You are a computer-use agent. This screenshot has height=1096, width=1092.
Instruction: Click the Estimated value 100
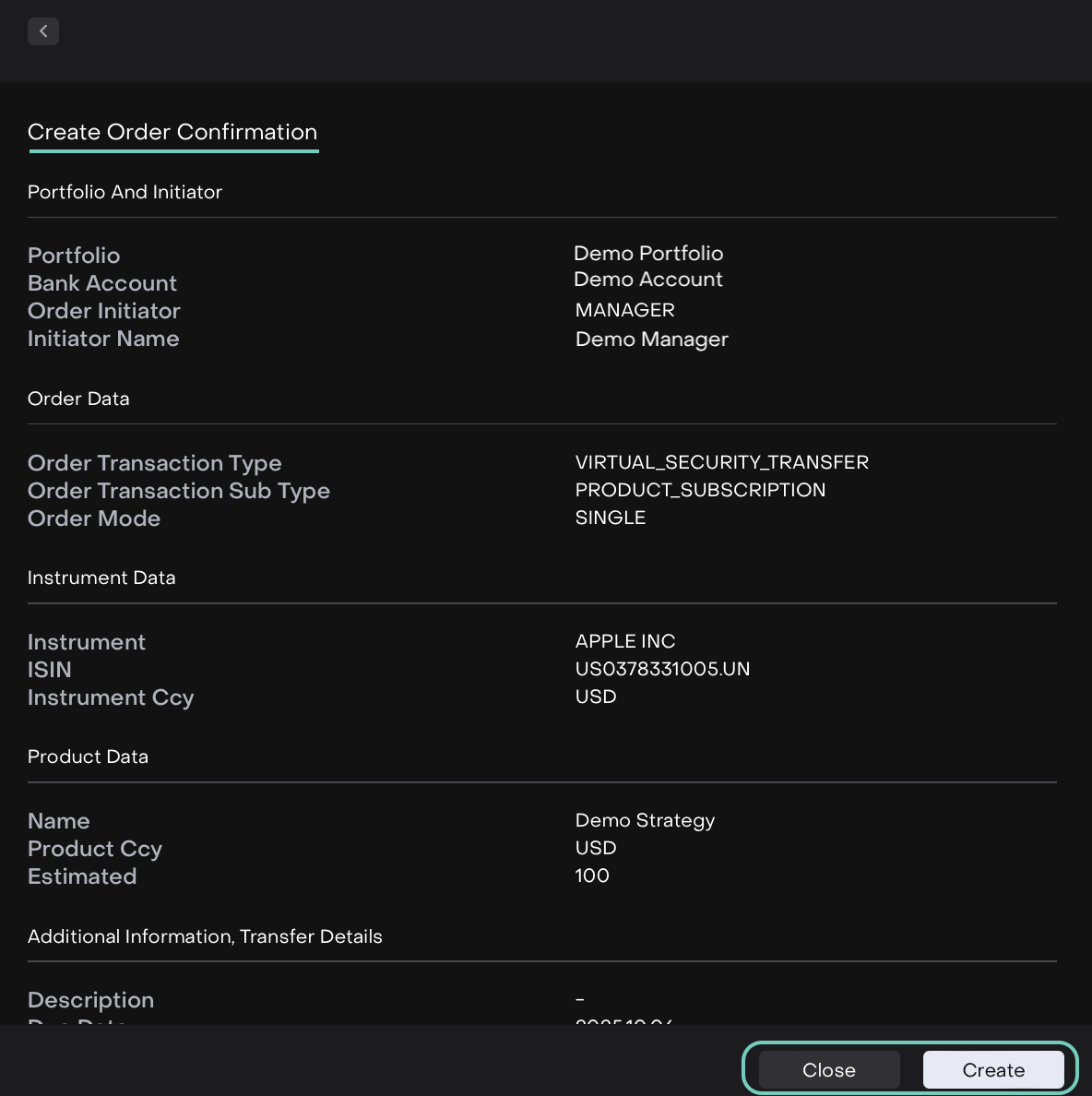(592, 876)
